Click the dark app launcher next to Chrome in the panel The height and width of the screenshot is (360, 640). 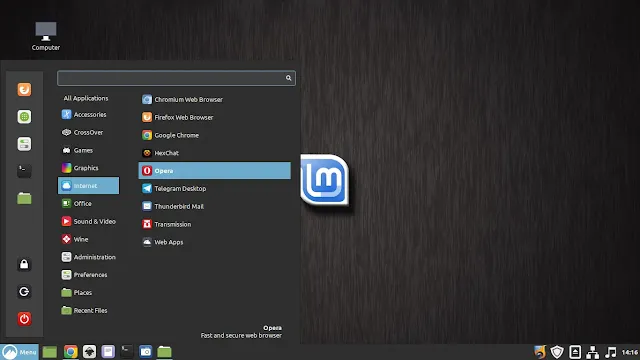(89, 352)
